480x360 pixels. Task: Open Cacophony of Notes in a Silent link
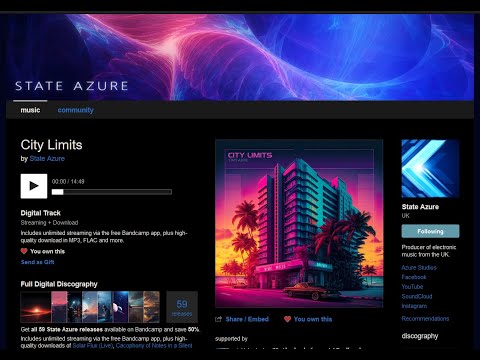[154, 346]
